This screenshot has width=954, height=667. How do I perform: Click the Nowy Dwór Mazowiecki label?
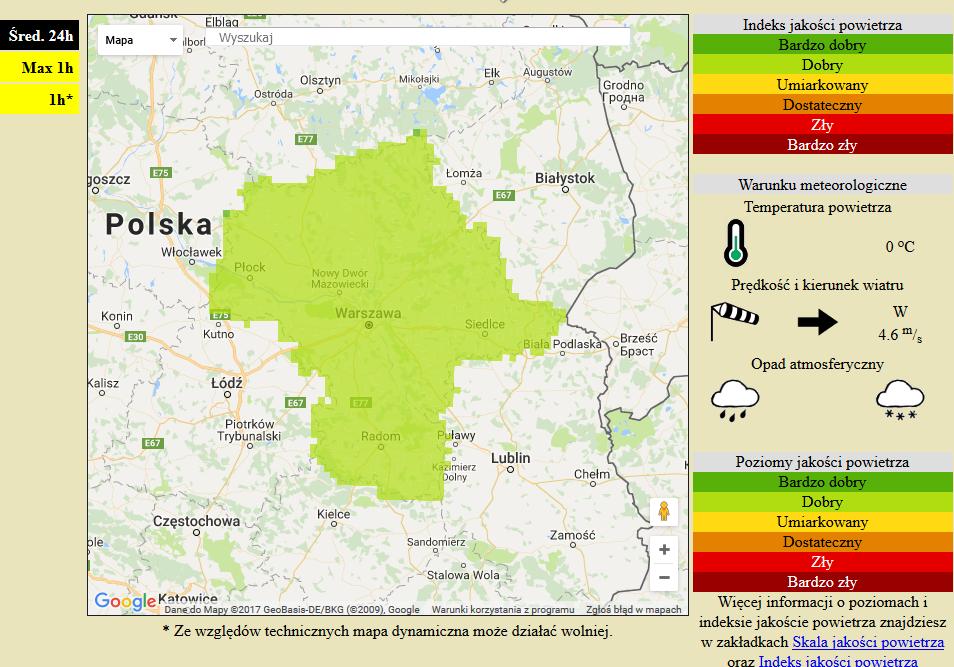[x=339, y=279]
